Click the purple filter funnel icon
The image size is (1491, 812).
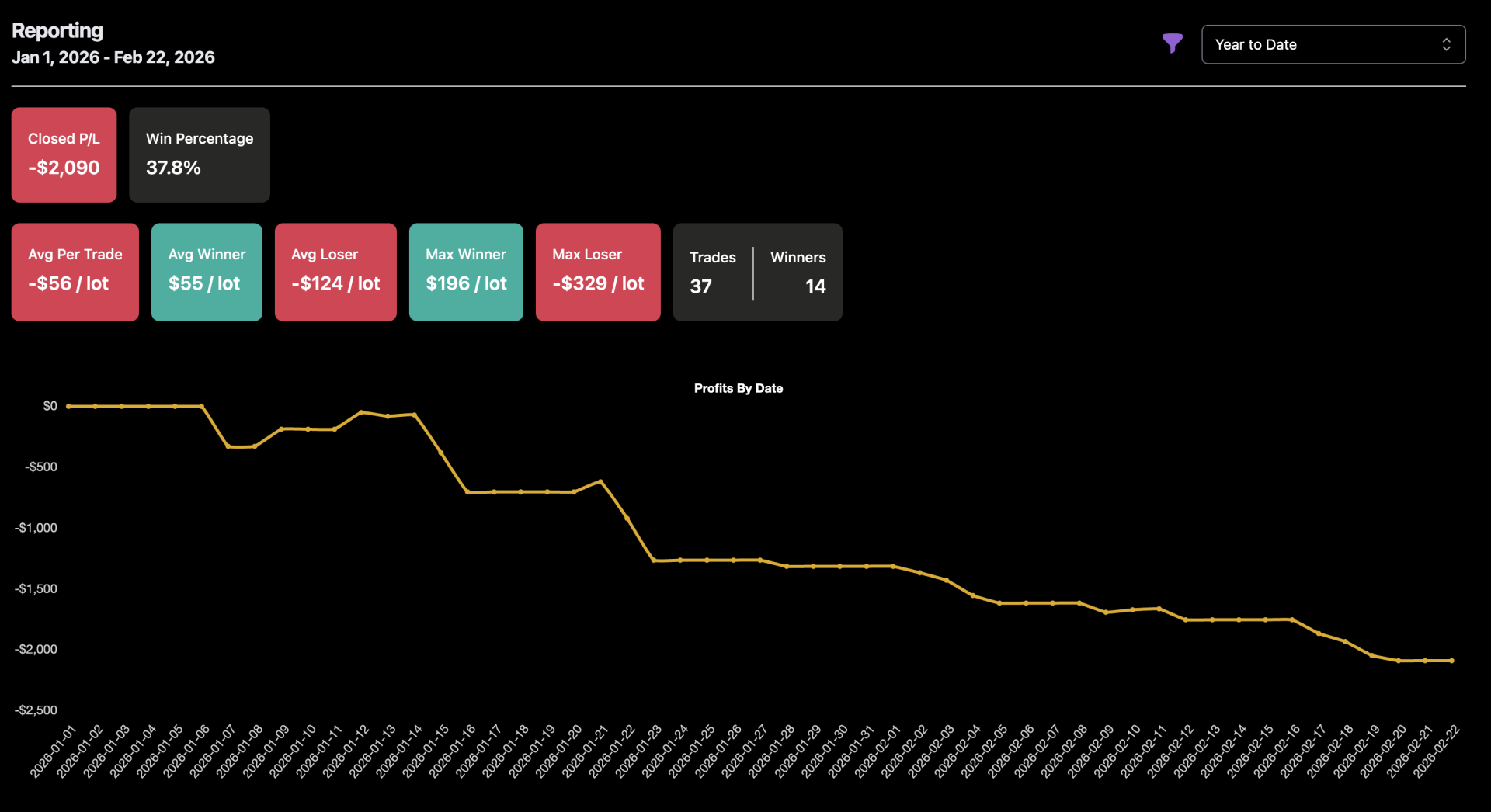(1172, 43)
